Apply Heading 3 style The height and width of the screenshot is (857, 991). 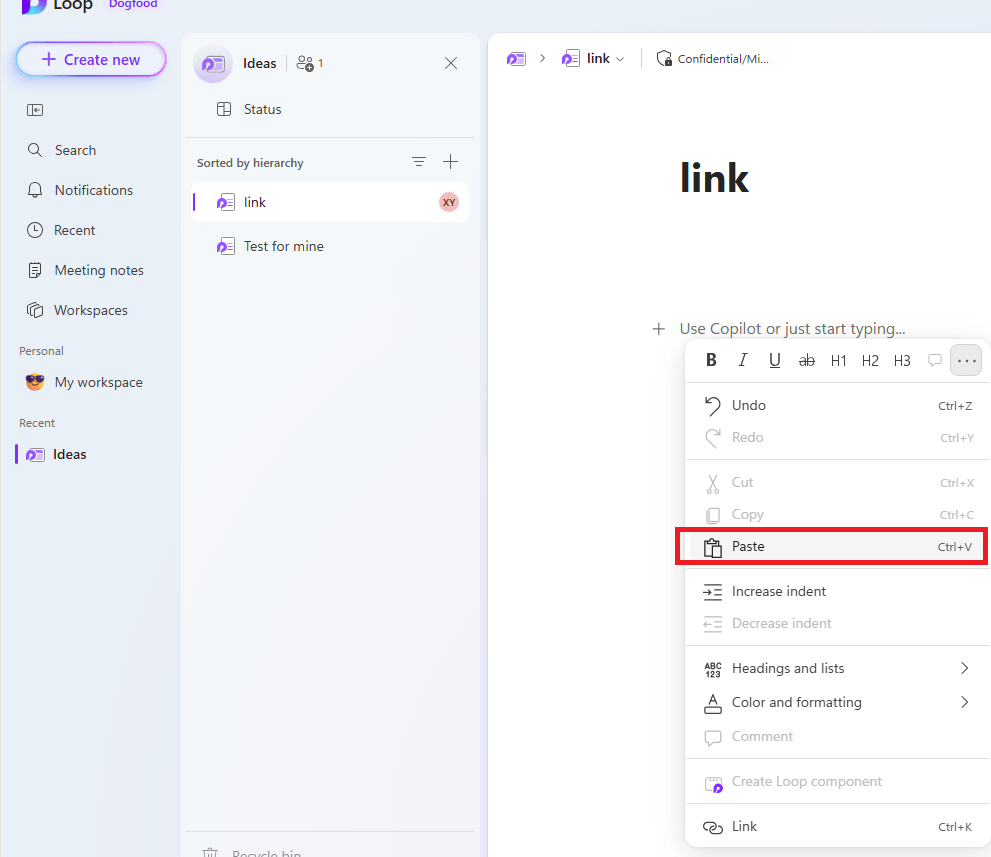902,360
